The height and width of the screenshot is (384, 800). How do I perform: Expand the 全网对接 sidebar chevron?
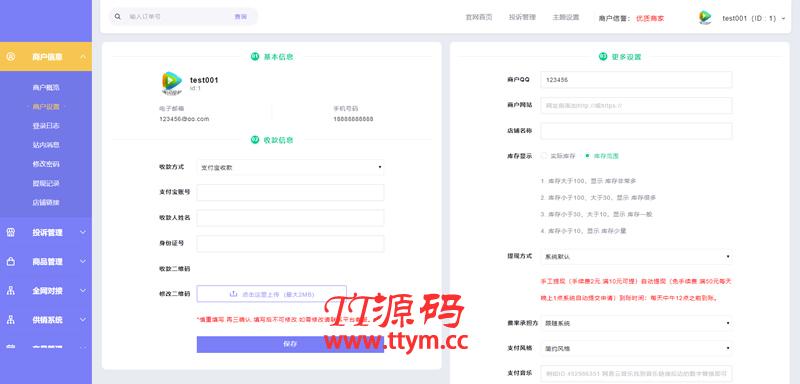click(x=83, y=291)
